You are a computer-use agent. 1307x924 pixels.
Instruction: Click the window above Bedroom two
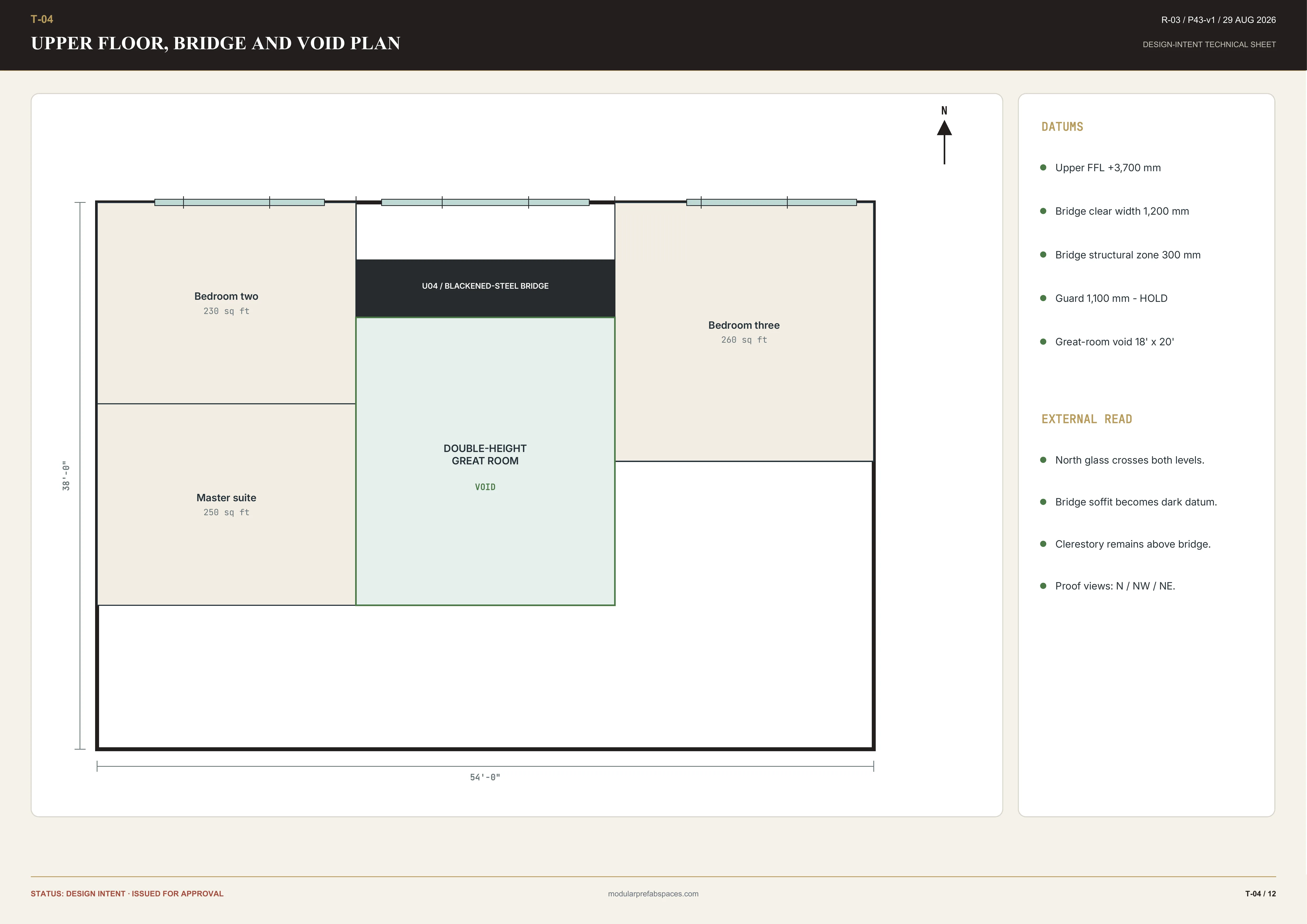pyautogui.click(x=240, y=202)
